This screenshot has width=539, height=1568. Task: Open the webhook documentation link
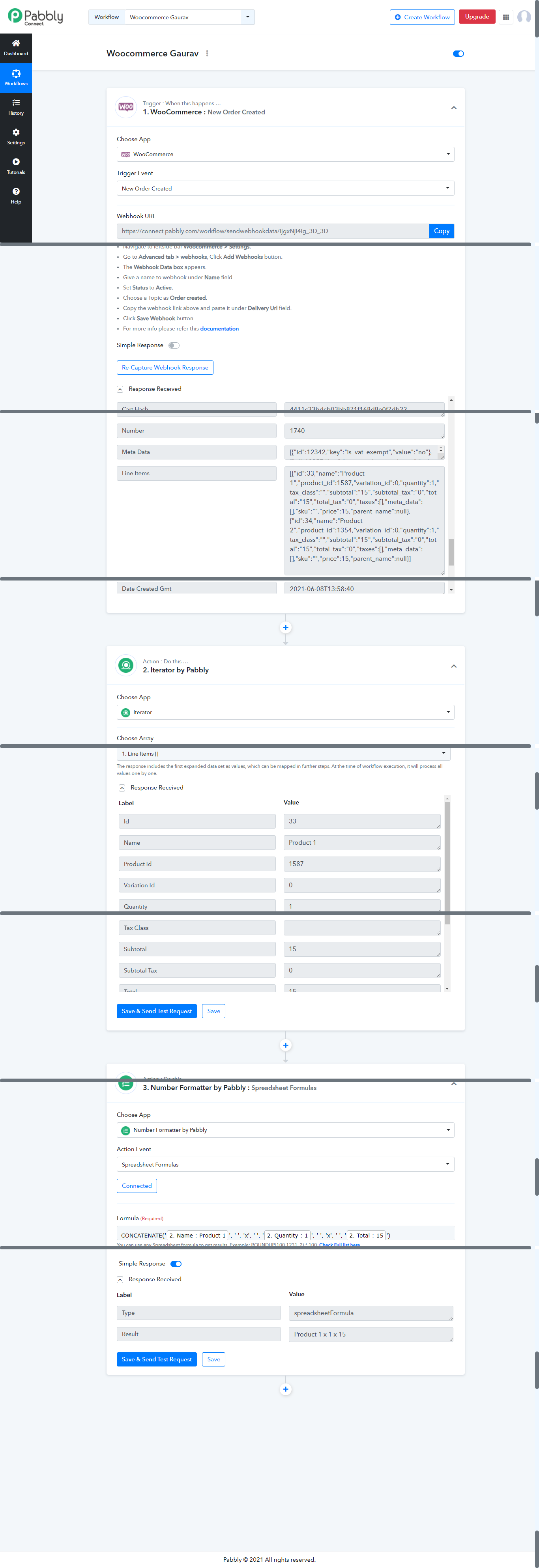[x=219, y=329]
